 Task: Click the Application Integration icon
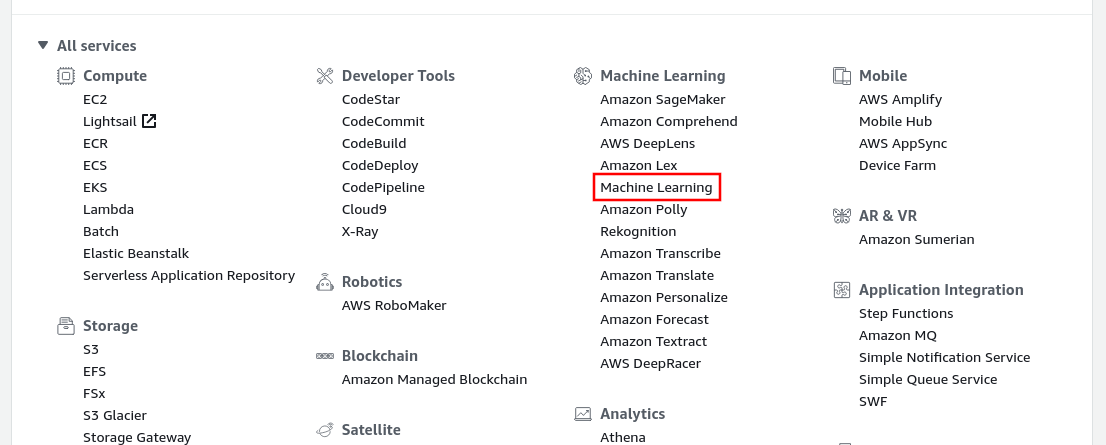pos(842,290)
